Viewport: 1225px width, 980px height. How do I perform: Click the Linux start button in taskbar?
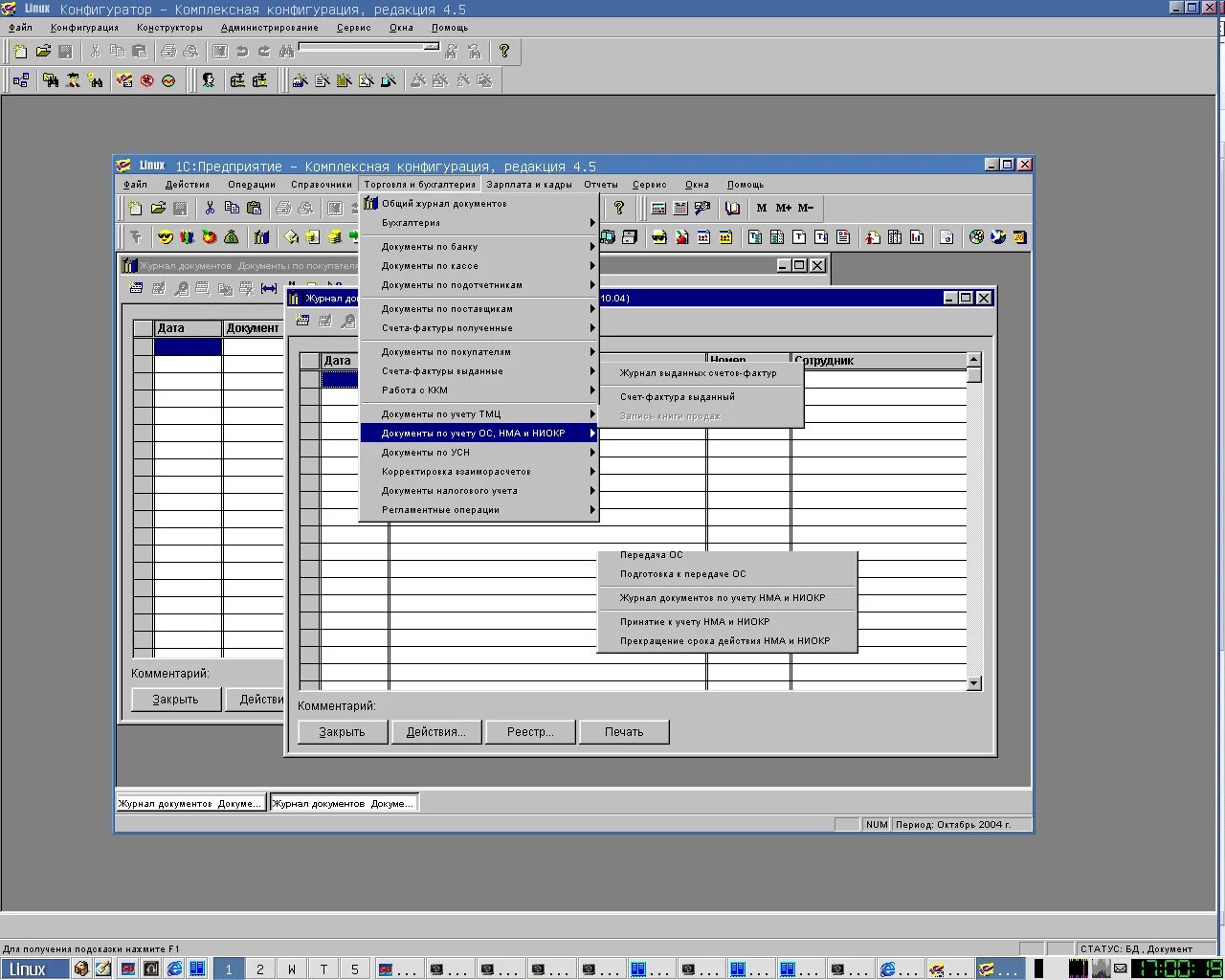coord(34,969)
